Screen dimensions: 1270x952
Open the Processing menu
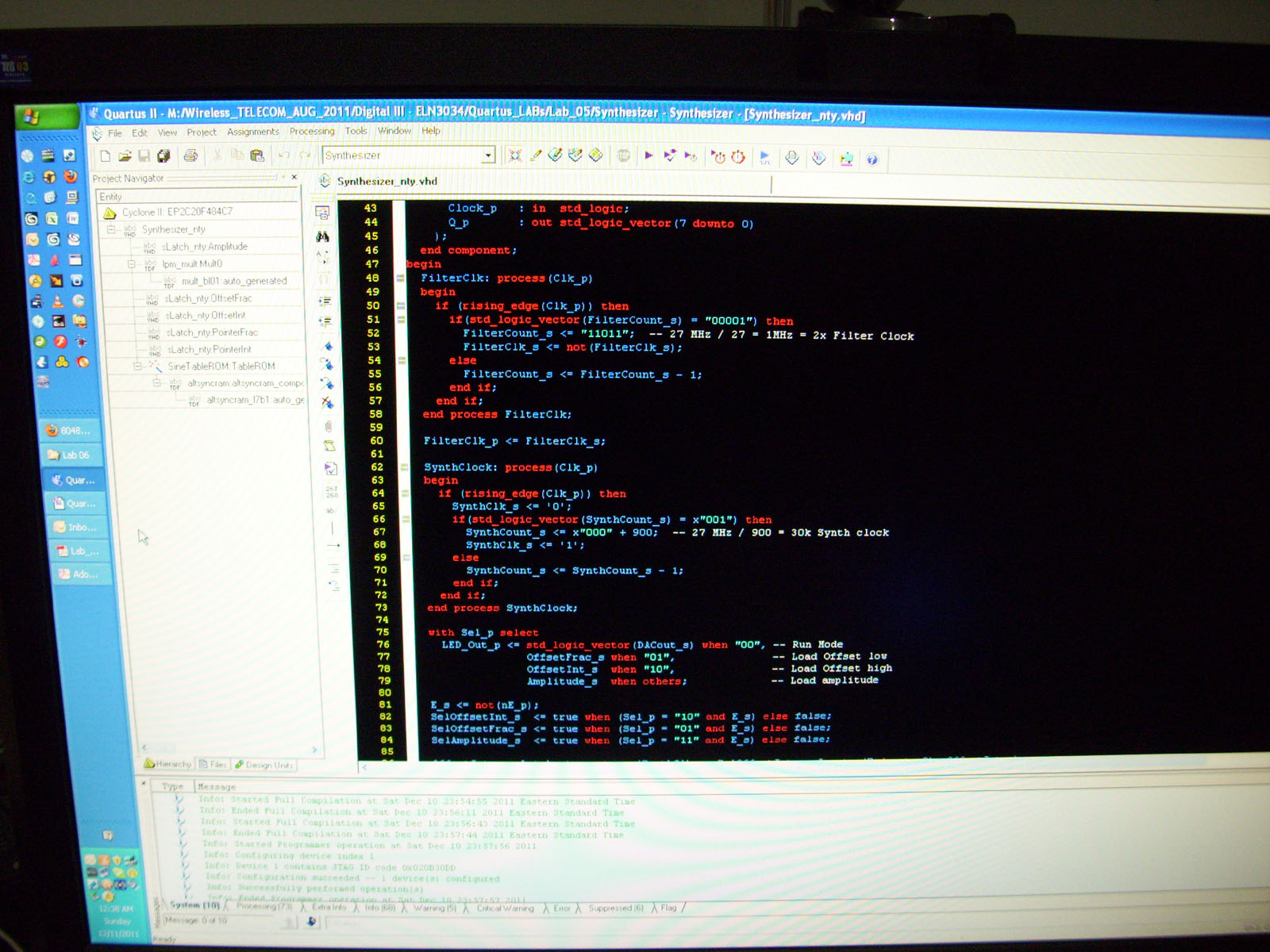pyautogui.click(x=312, y=132)
